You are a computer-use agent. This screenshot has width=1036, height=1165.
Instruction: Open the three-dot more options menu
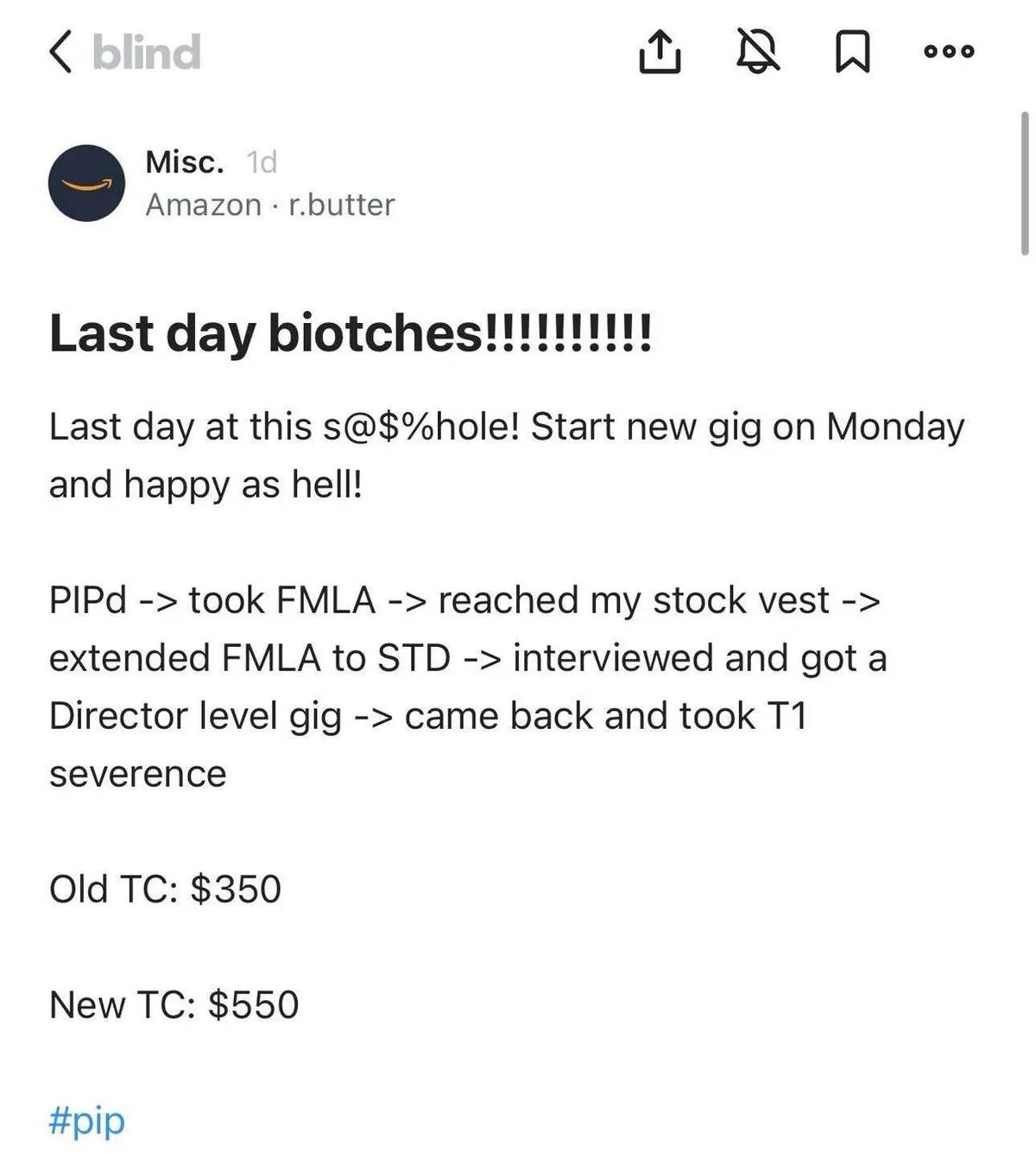(x=949, y=52)
